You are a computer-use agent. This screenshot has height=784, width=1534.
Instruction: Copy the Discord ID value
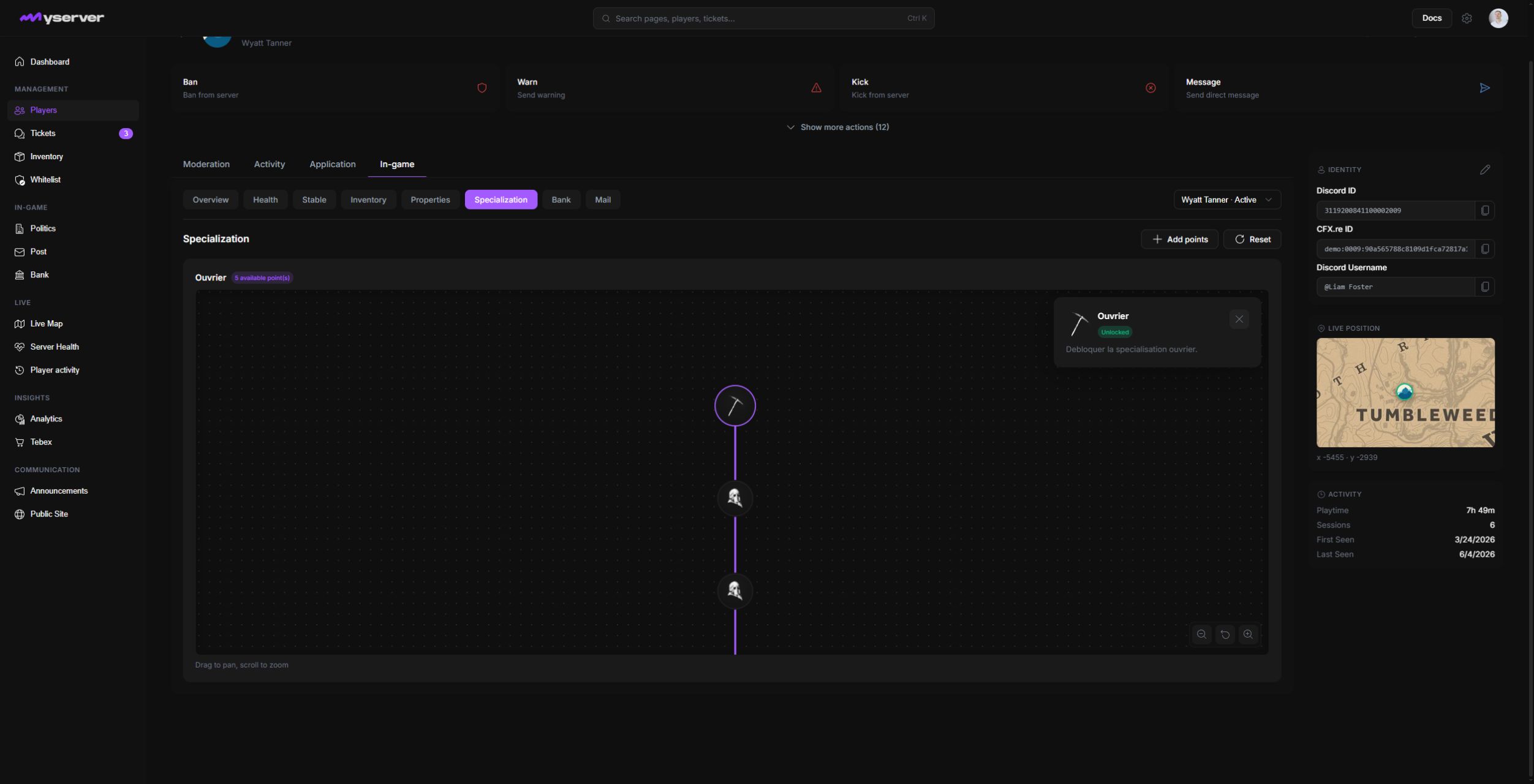[x=1485, y=211]
